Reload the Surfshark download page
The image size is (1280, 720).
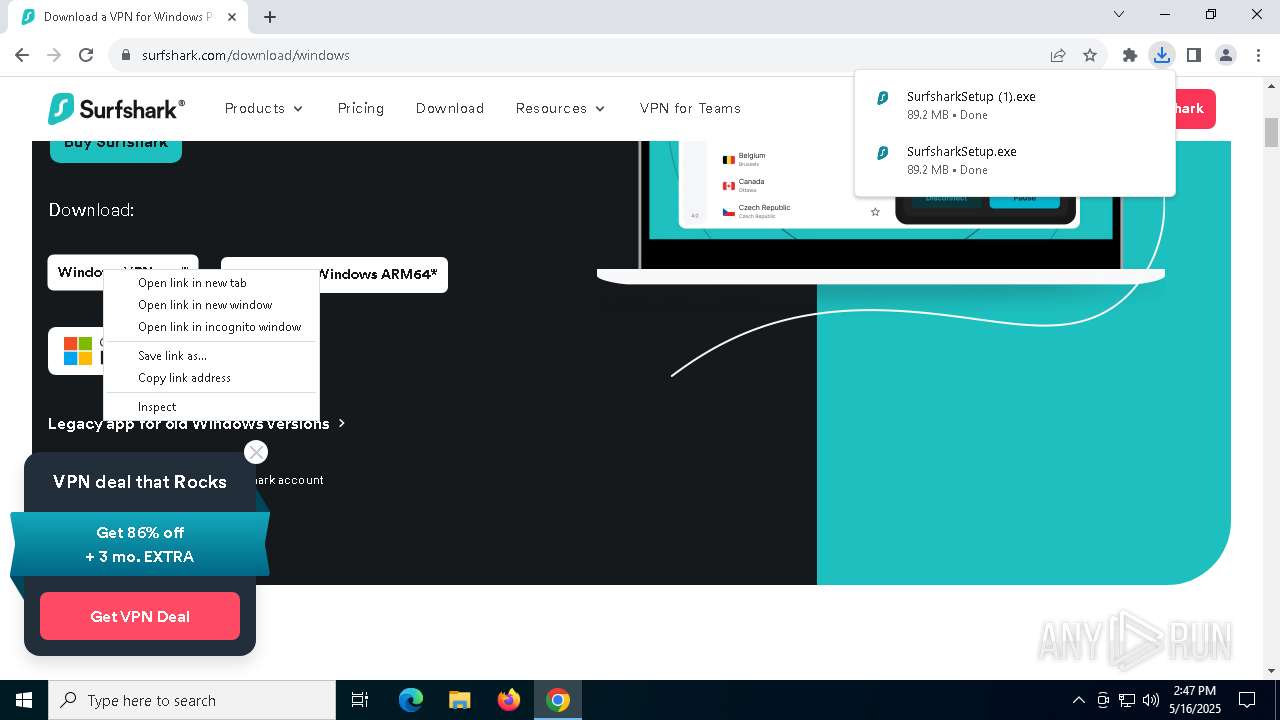[x=86, y=55]
